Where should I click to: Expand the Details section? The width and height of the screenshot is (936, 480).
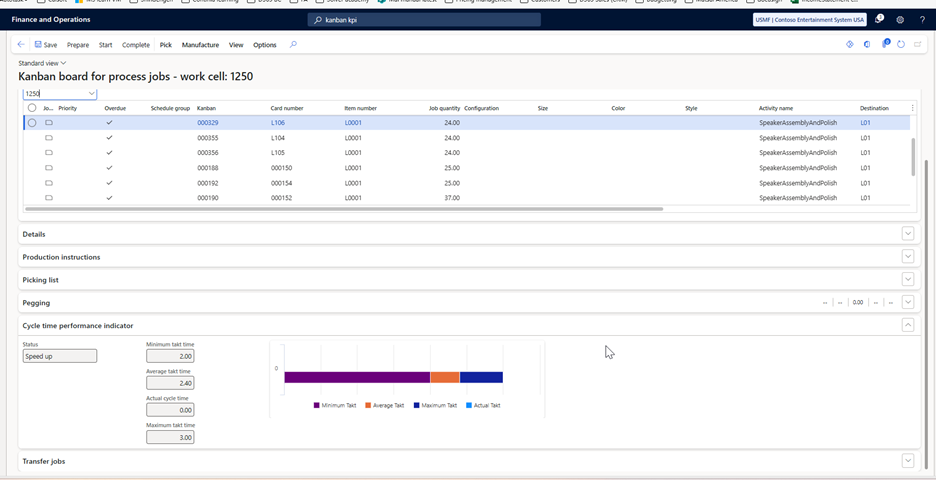point(908,234)
